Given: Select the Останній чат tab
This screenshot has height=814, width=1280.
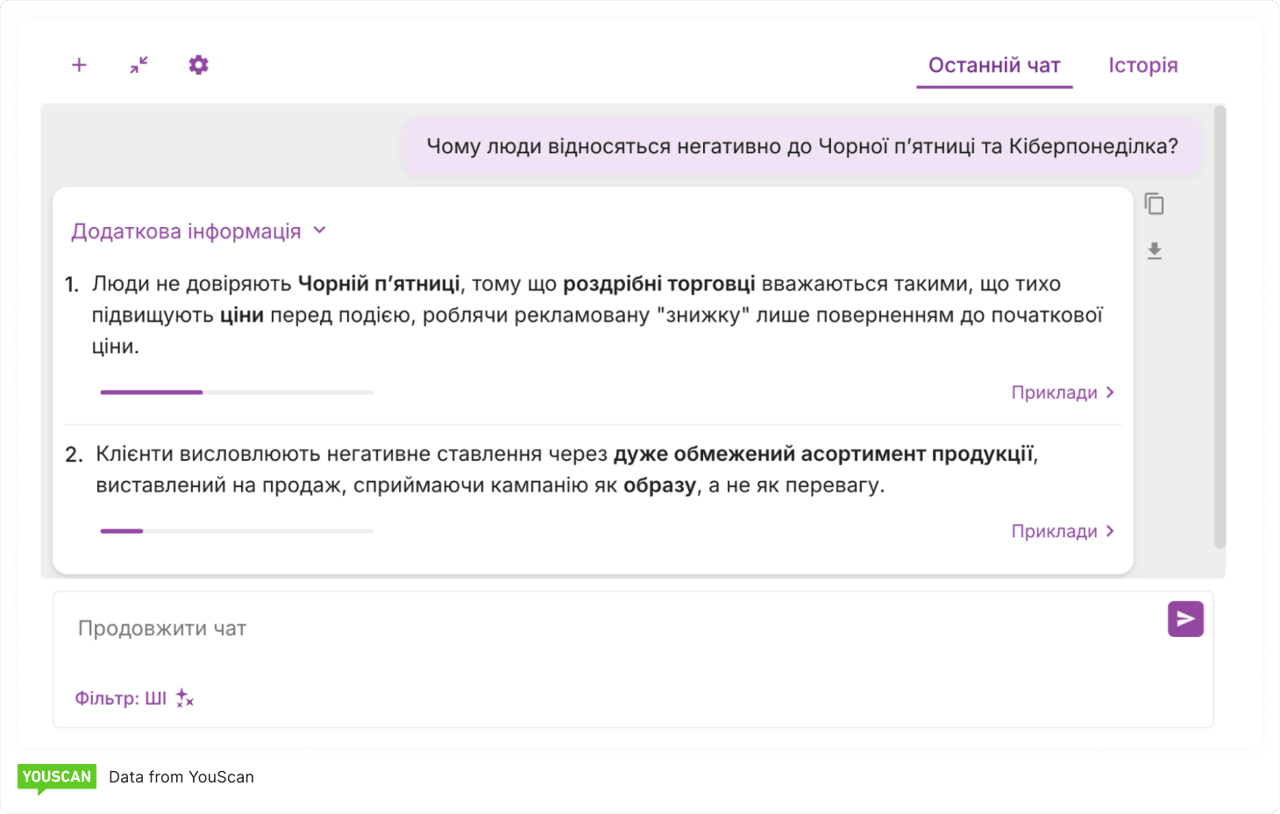Looking at the screenshot, I should pos(994,64).
